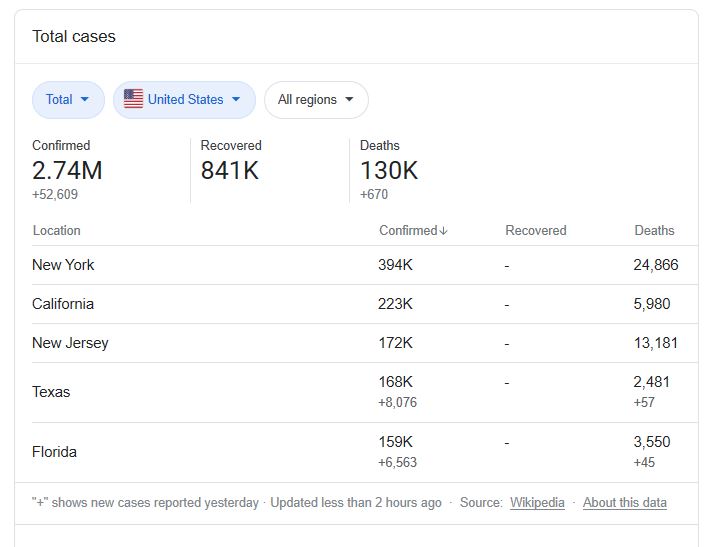Click the 130K deaths total
718x547 pixels.
[389, 170]
